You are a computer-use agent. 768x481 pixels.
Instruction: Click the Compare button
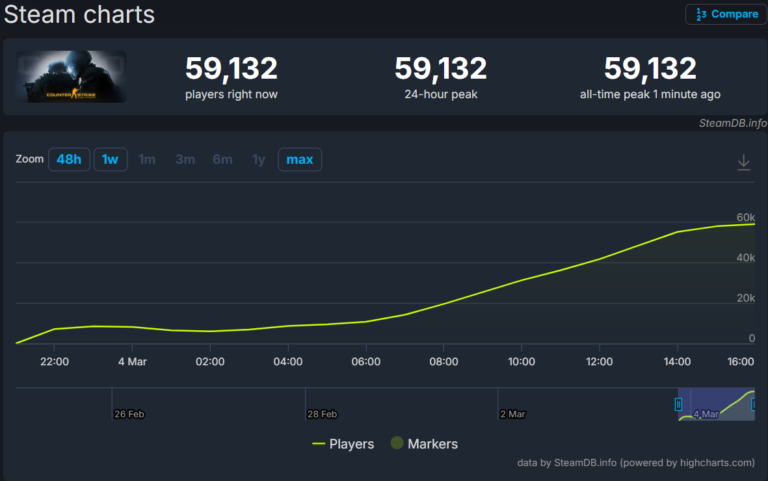click(x=726, y=14)
